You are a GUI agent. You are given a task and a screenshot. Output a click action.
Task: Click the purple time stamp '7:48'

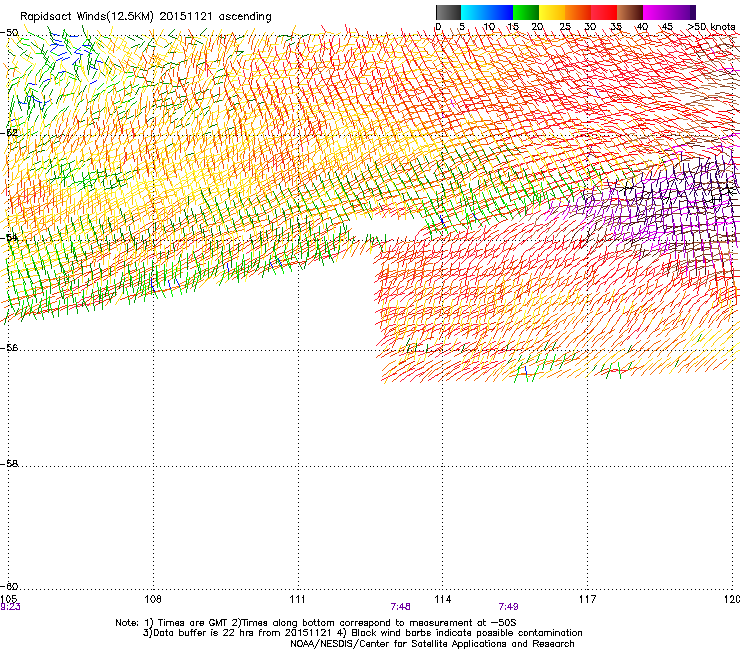pos(400,607)
